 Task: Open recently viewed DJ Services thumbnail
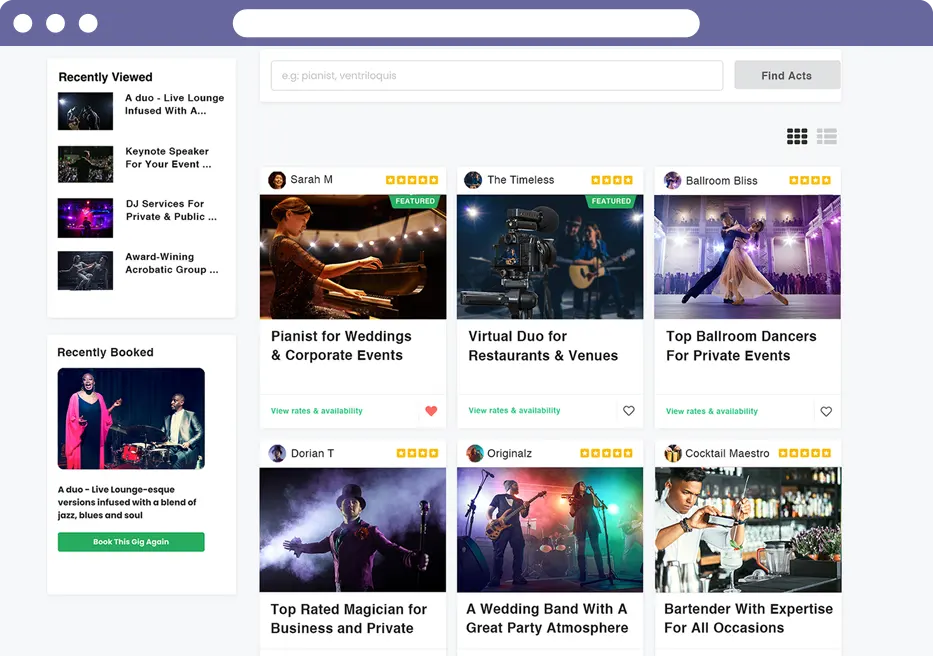pyautogui.click(x=85, y=218)
